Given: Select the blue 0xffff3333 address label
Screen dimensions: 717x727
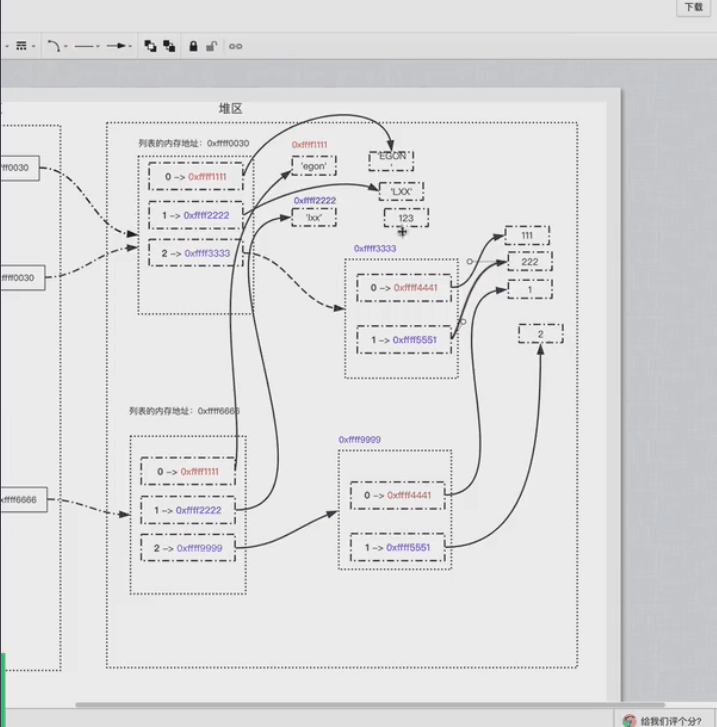Looking at the screenshot, I should point(375,249).
